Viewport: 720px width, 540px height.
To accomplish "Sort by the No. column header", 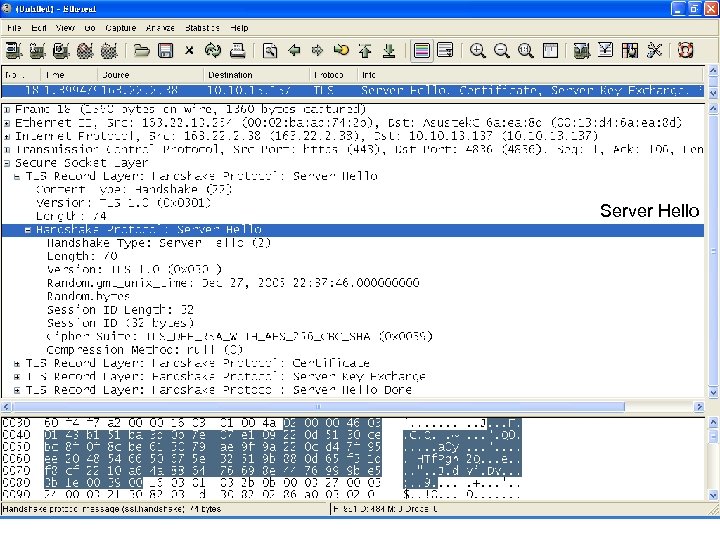I will point(21,74).
